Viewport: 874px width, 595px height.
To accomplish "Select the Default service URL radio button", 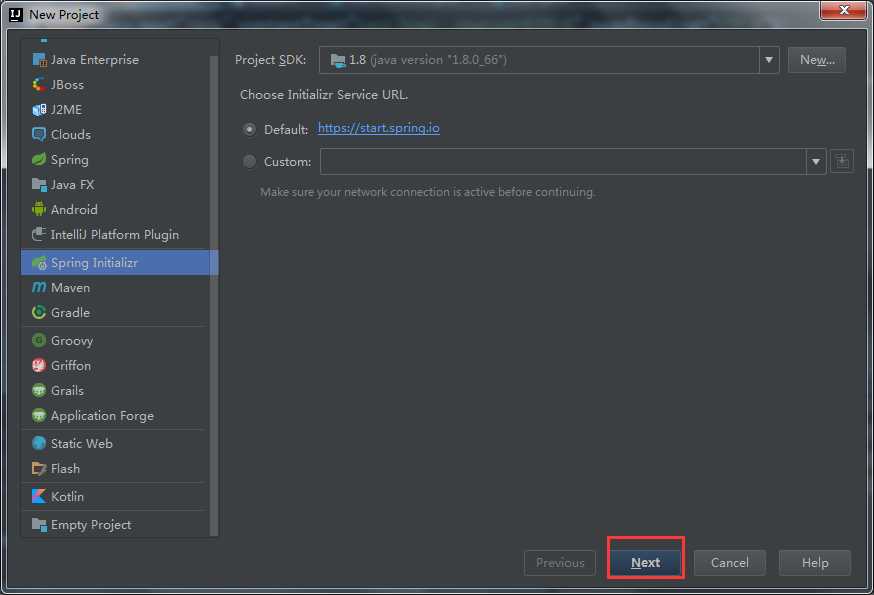I will coord(250,129).
